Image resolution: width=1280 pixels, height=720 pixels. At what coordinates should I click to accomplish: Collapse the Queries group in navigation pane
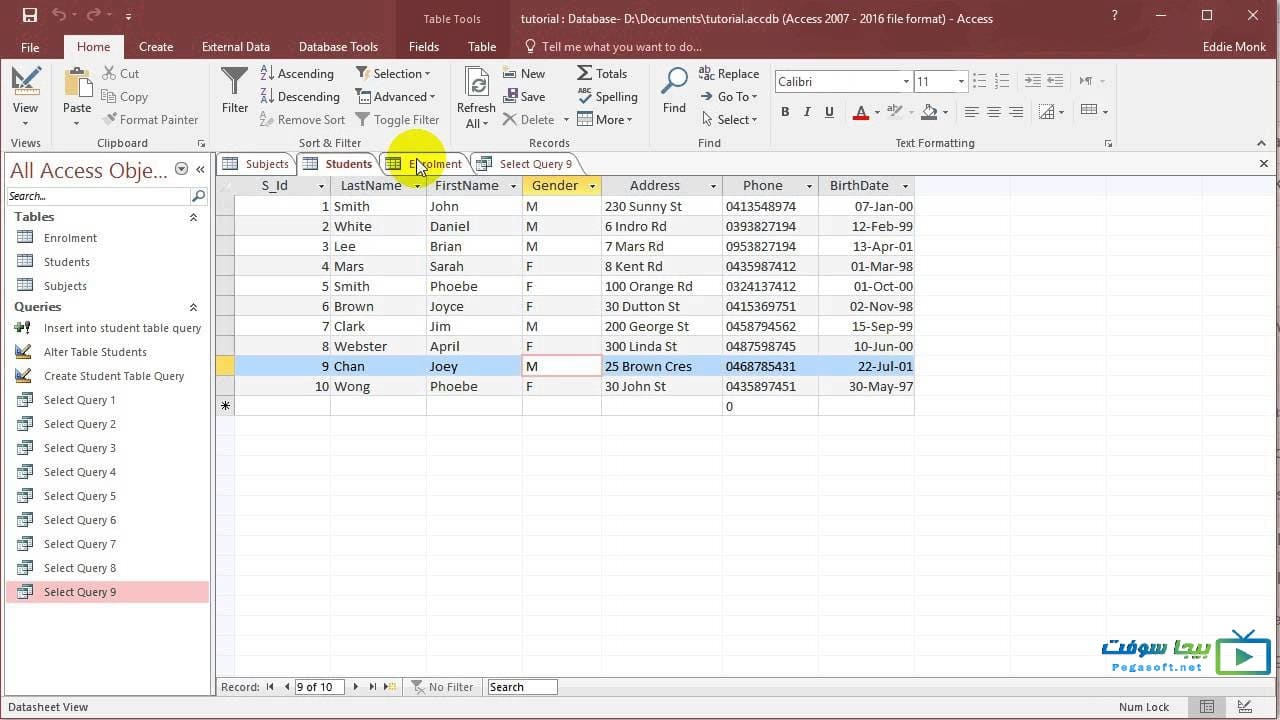coord(193,307)
